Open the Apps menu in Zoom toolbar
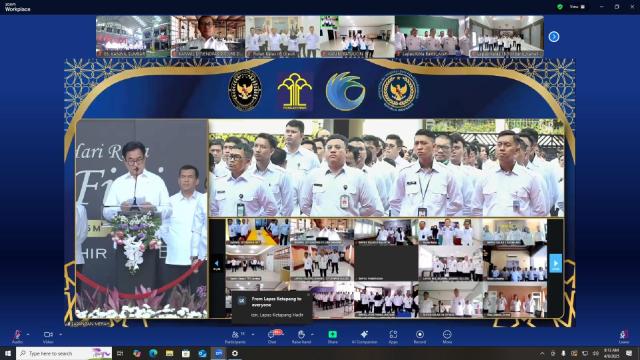This screenshot has height=360, width=640. 393,336
